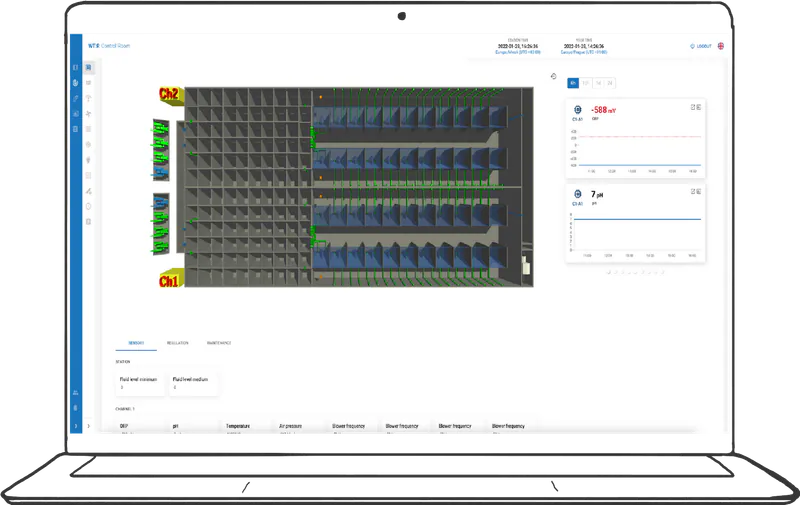Expand the pH chart card
Screen dimensions: 800x505
(694, 190)
